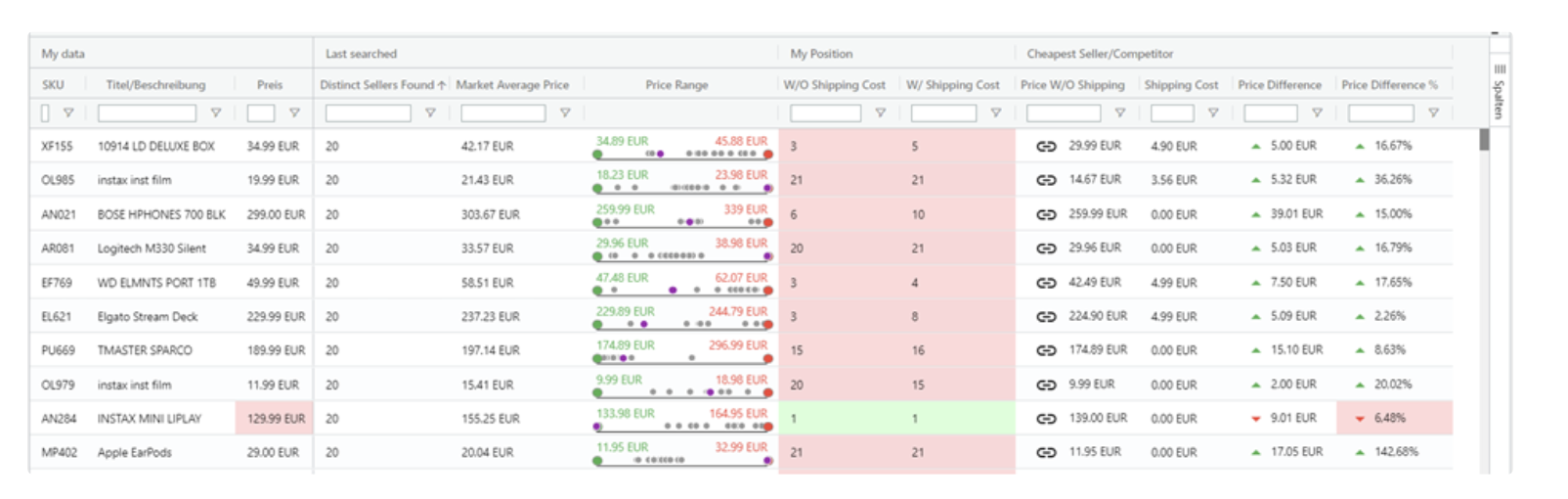Open competitor link icon for WD ELMNTS PORT 1TB
This screenshot has height=499, width=1568.
pyautogui.click(x=1046, y=283)
